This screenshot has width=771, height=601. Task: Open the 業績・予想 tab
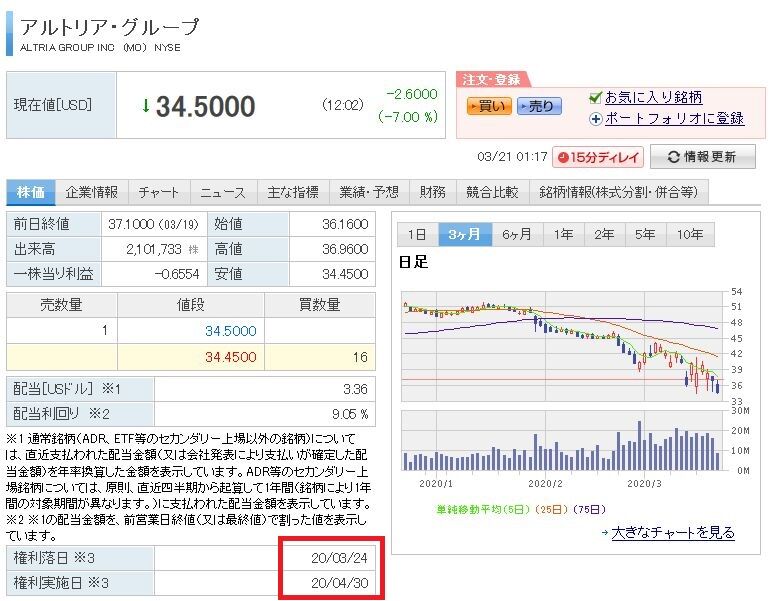point(369,192)
